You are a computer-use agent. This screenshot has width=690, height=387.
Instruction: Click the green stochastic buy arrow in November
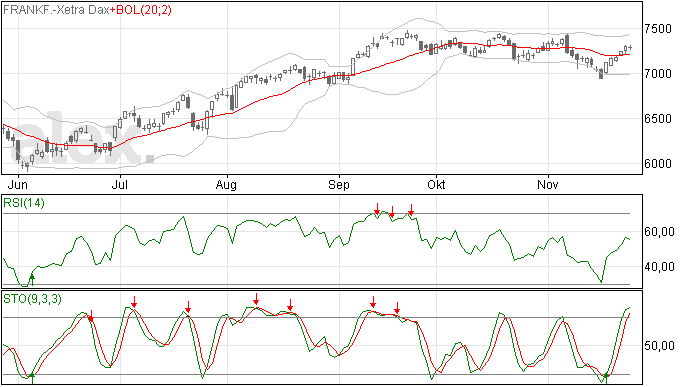606,377
